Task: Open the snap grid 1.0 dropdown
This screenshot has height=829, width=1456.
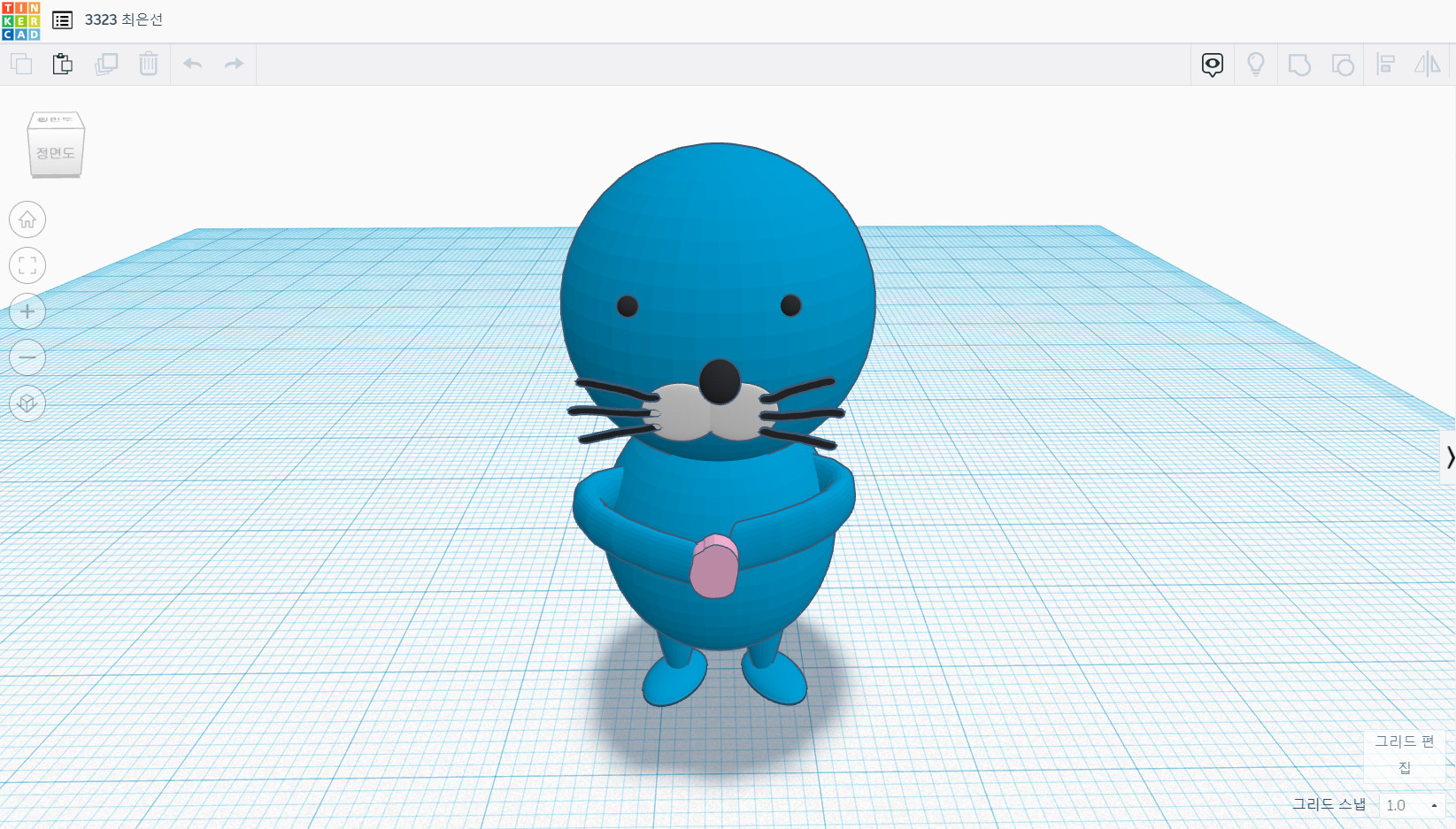Action: (1412, 805)
